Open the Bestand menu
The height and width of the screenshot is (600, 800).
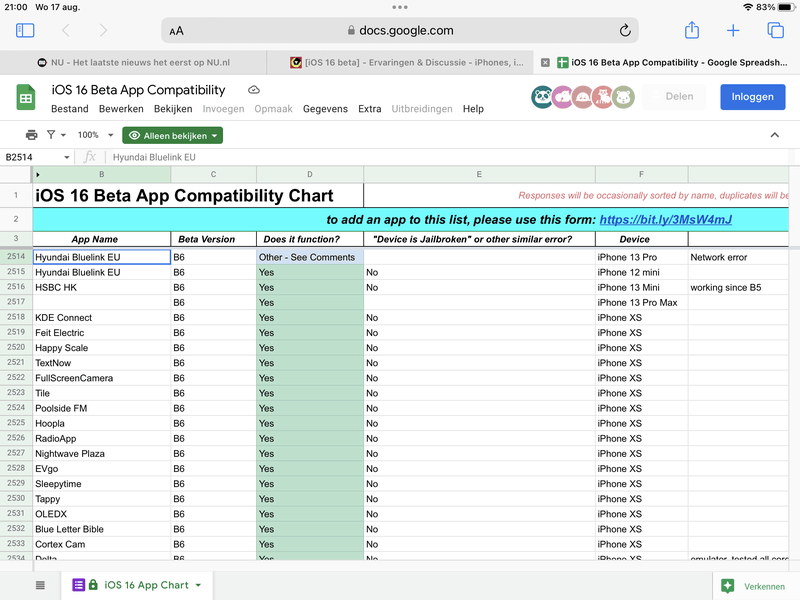(70, 109)
